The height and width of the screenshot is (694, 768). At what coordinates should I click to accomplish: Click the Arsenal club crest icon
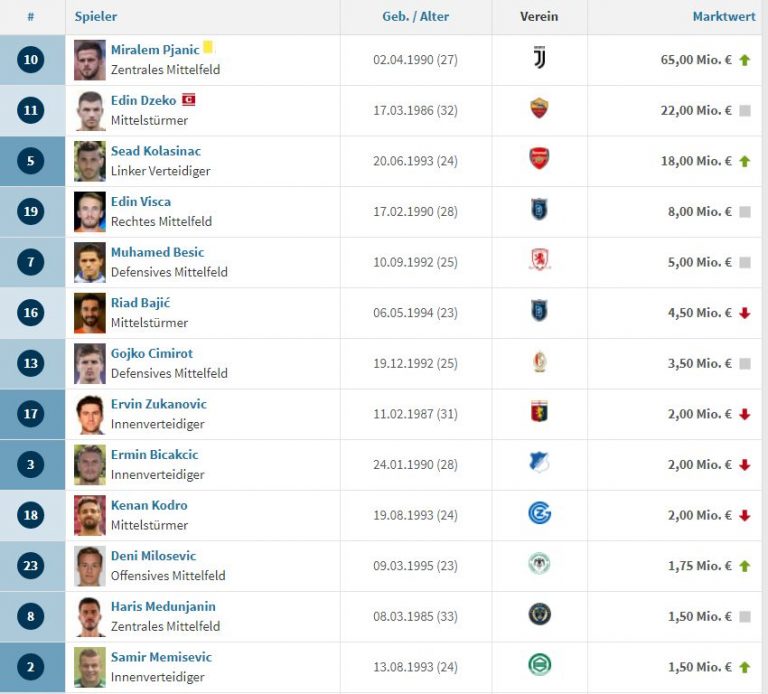pos(539,160)
